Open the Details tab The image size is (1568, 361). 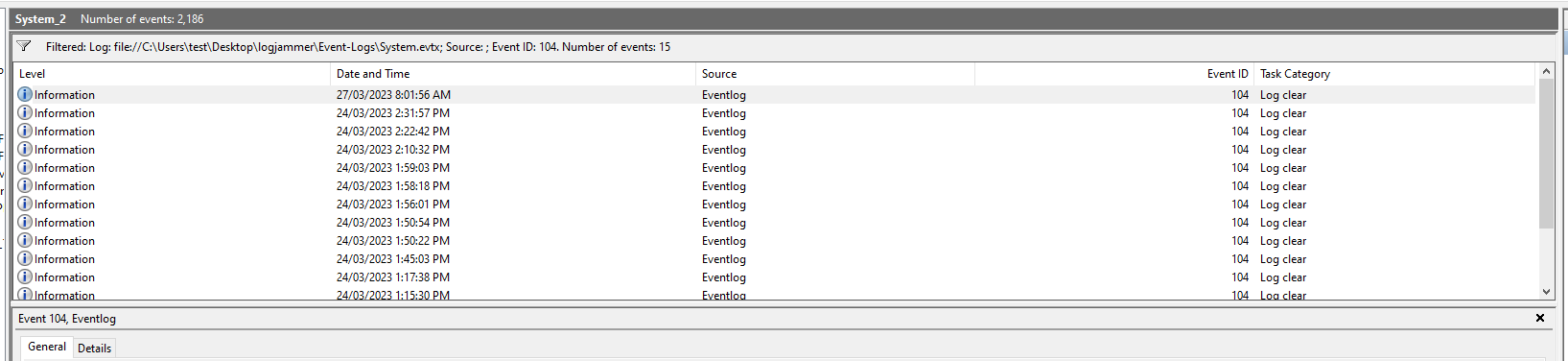[94, 349]
